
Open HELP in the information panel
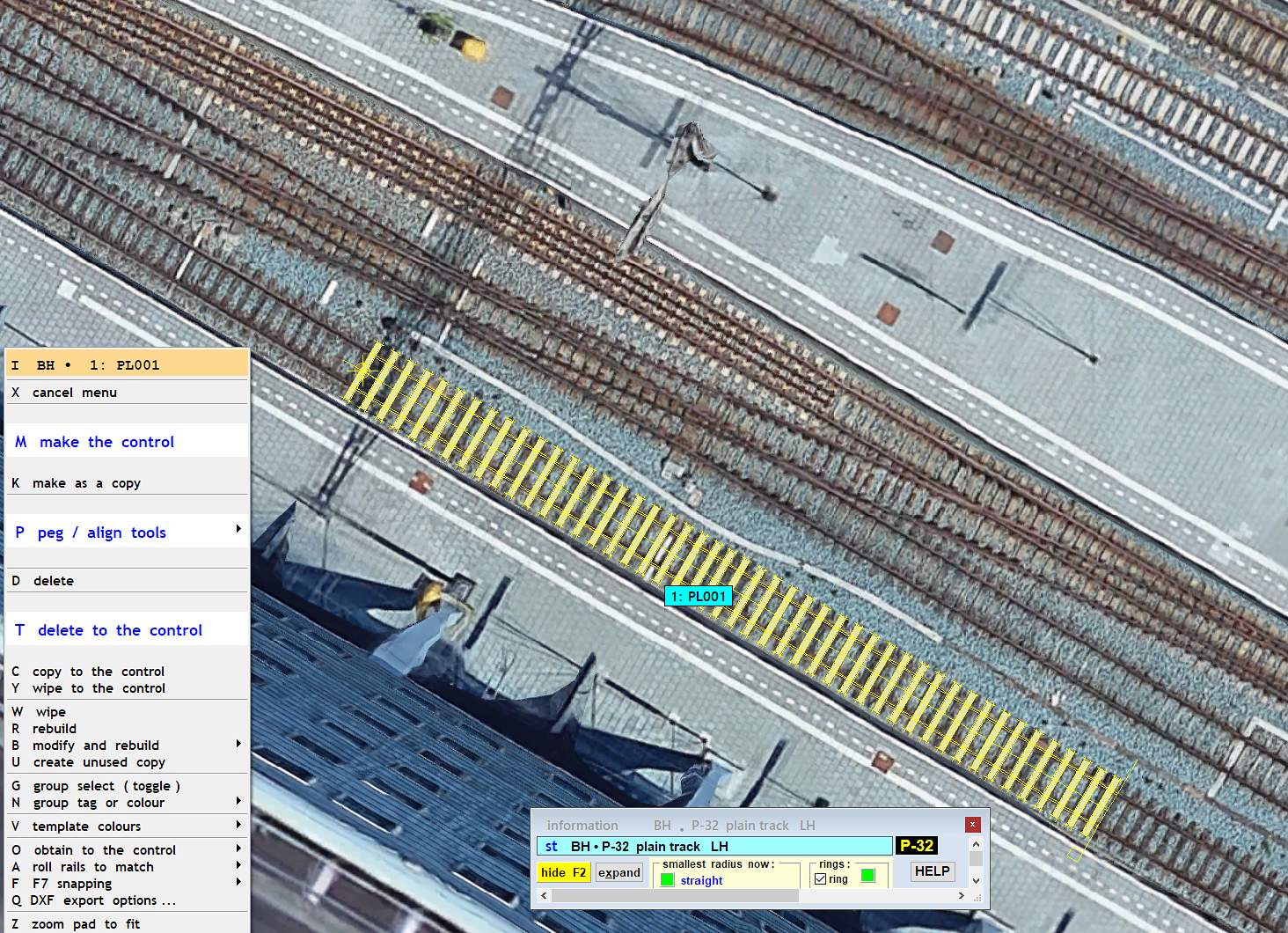click(932, 871)
